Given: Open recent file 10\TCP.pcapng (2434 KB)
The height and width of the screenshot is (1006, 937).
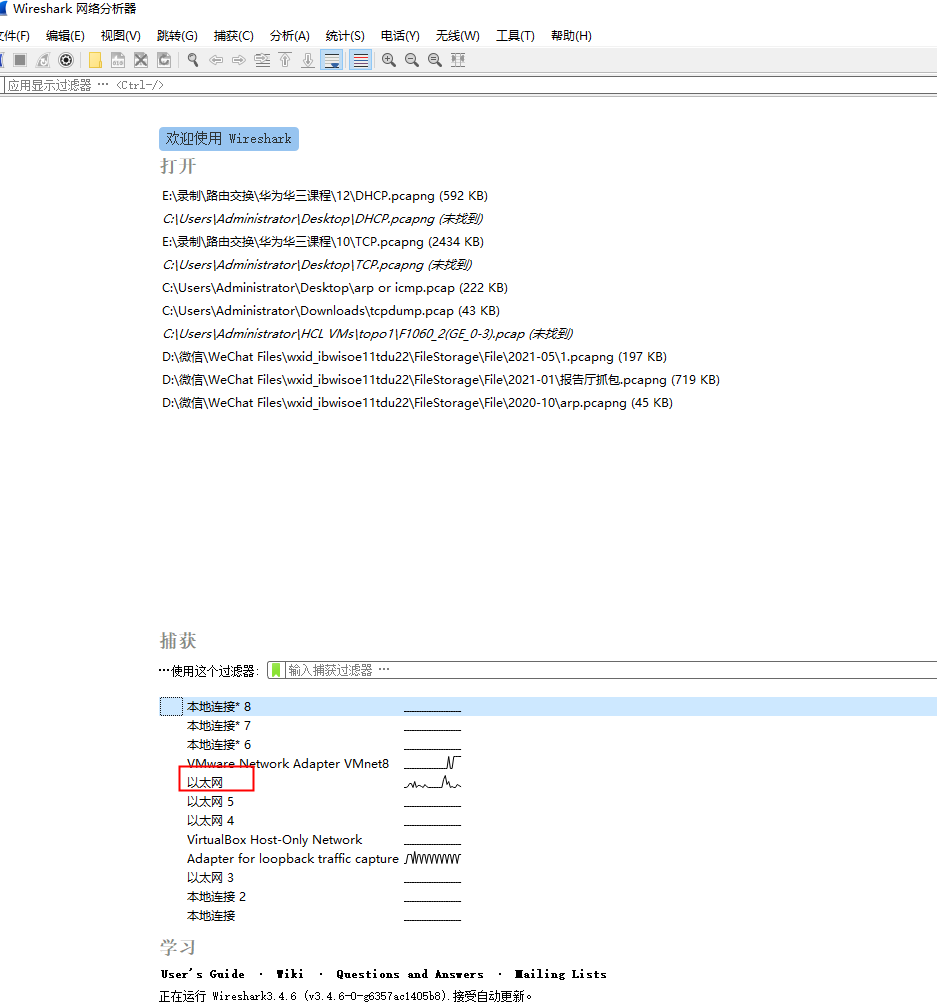Looking at the screenshot, I should 323,242.
